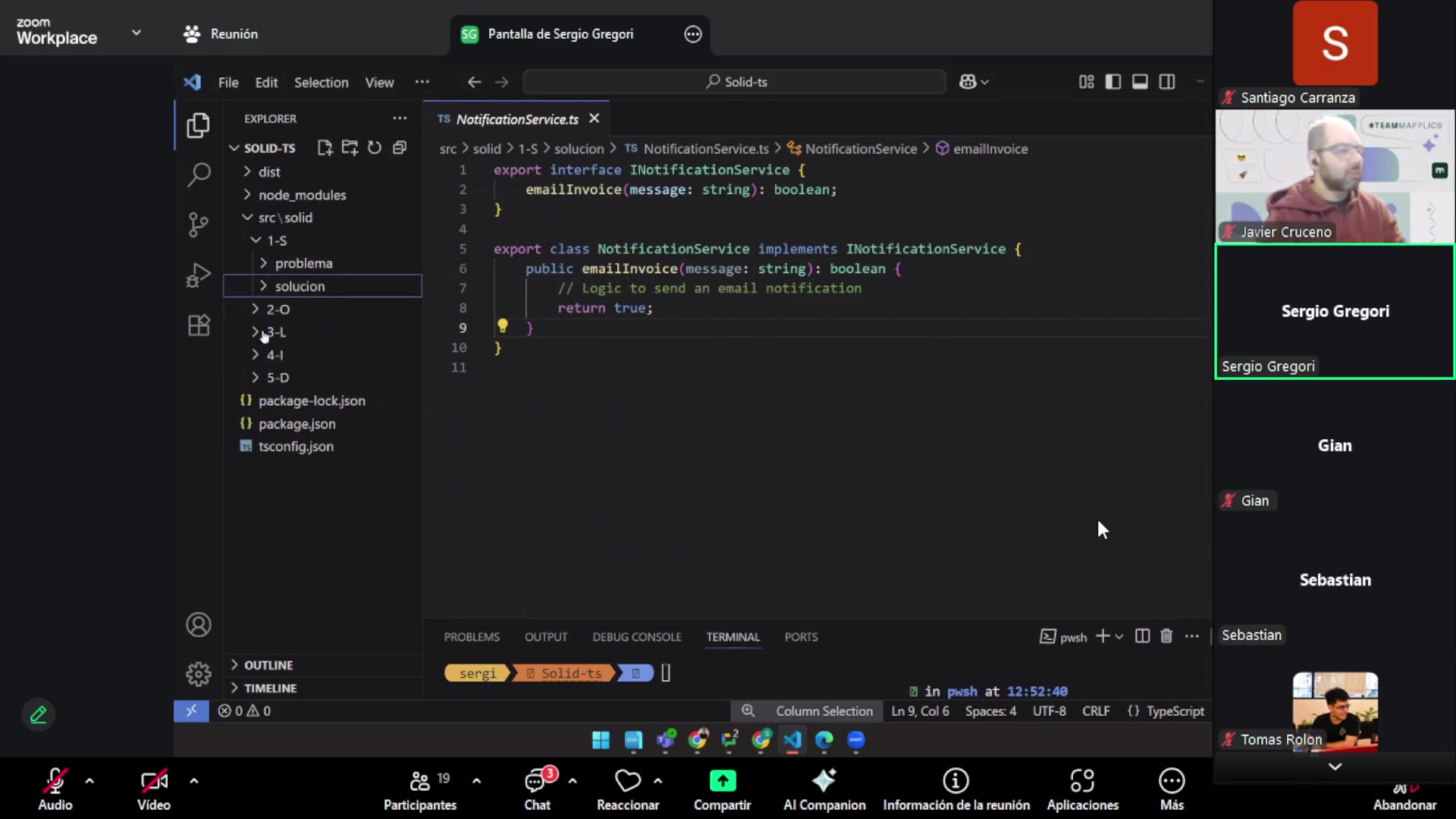This screenshot has height=819, width=1456.
Task: Open the Selection menu
Action: click(321, 83)
